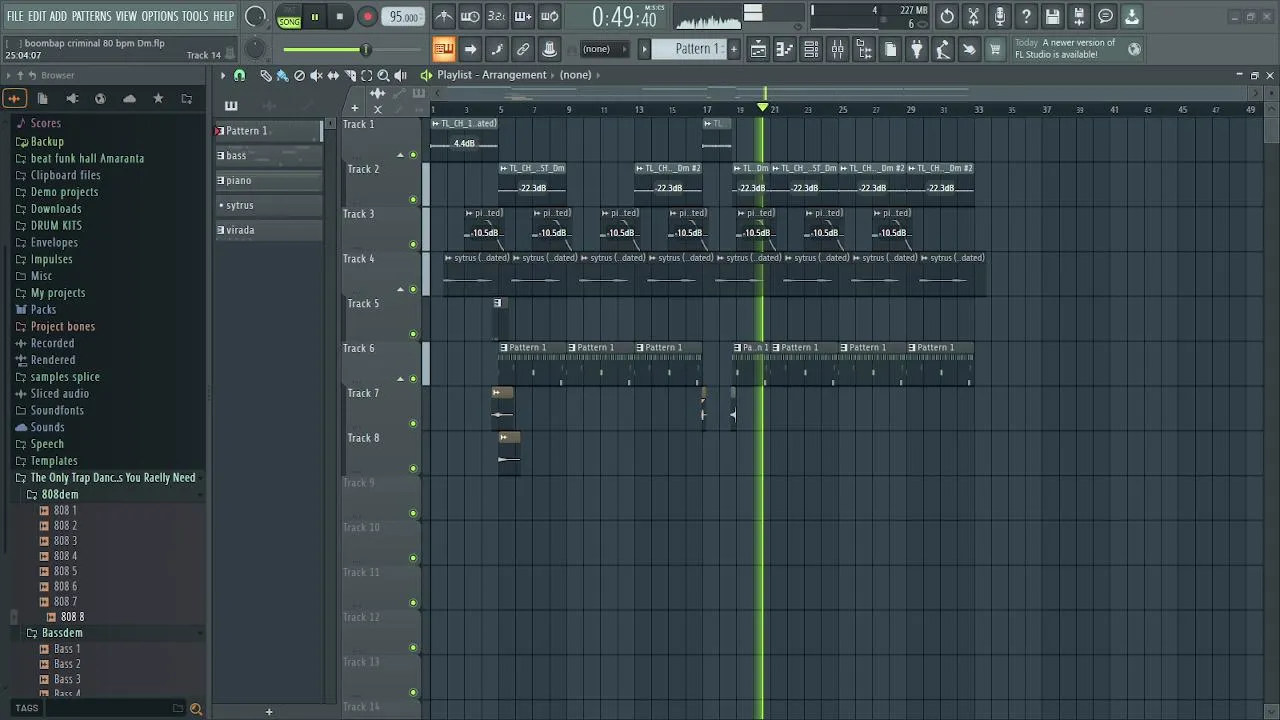This screenshot has height=720, width=1280.
Task: Select the bass pattern in picker
Action: click(x=269, y=155)
